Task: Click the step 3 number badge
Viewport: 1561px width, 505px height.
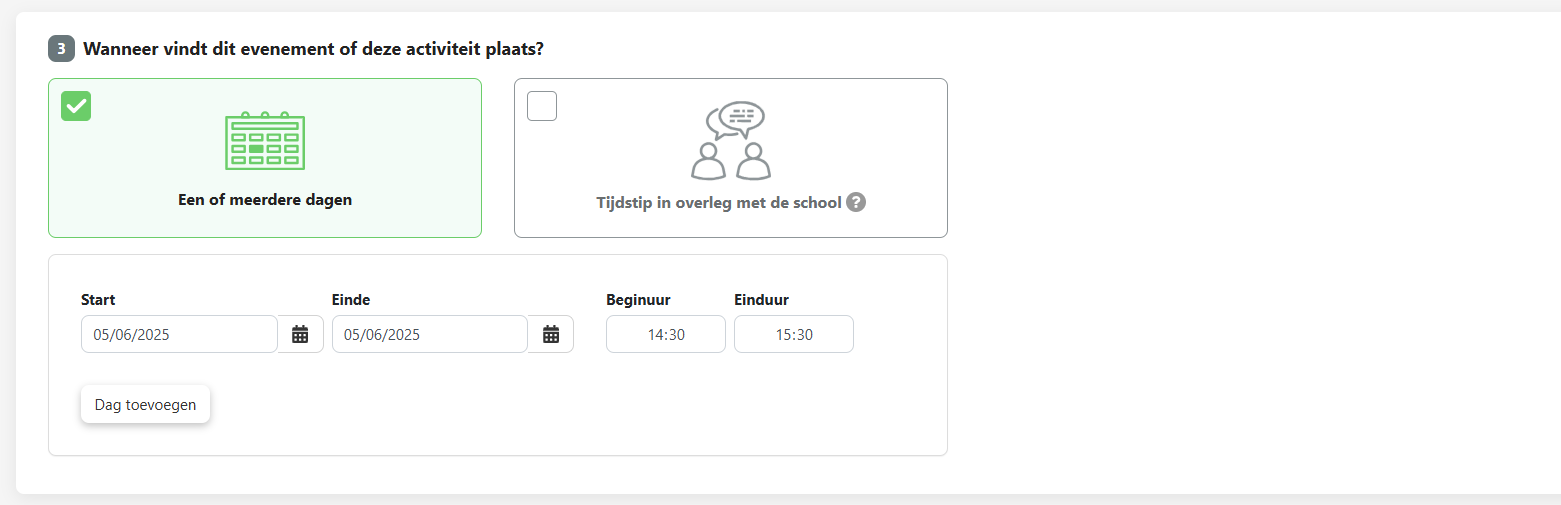Action: pos(61,48)
